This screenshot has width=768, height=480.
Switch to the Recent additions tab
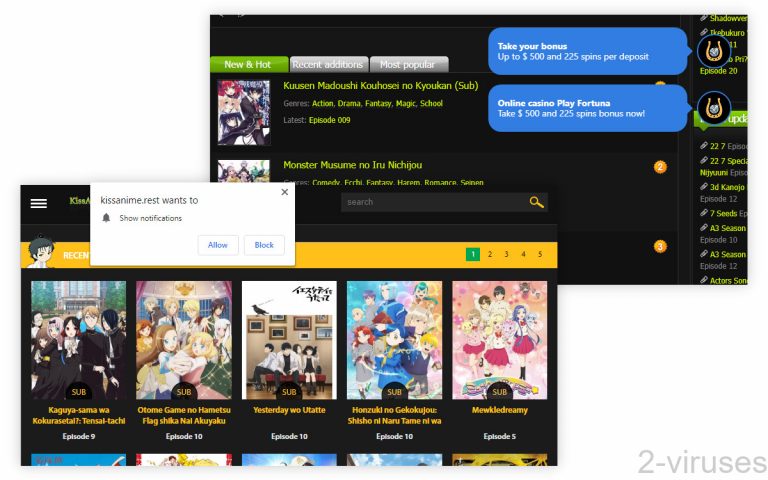(328, 65)
